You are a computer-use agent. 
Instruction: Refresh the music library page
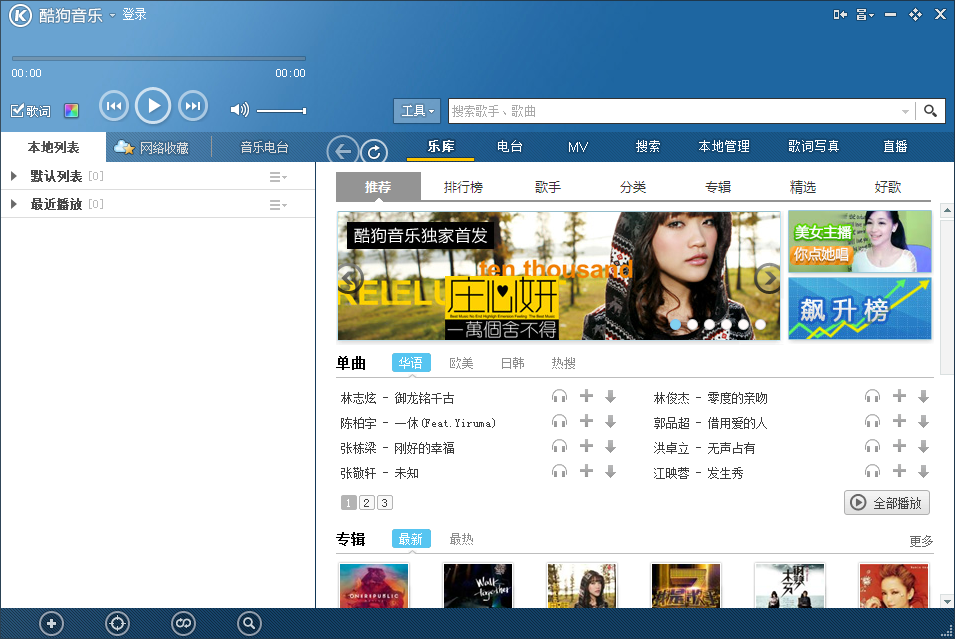tap(374, 152)
